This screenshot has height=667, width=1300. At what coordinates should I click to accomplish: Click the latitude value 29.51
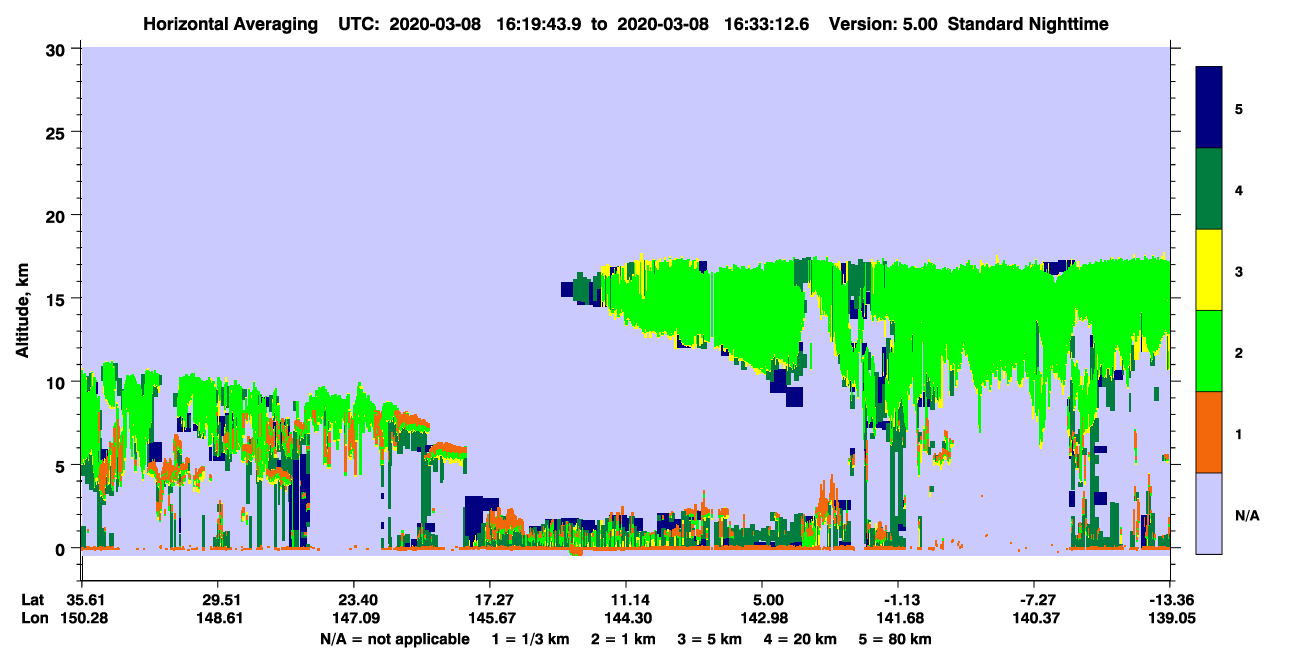217,600
